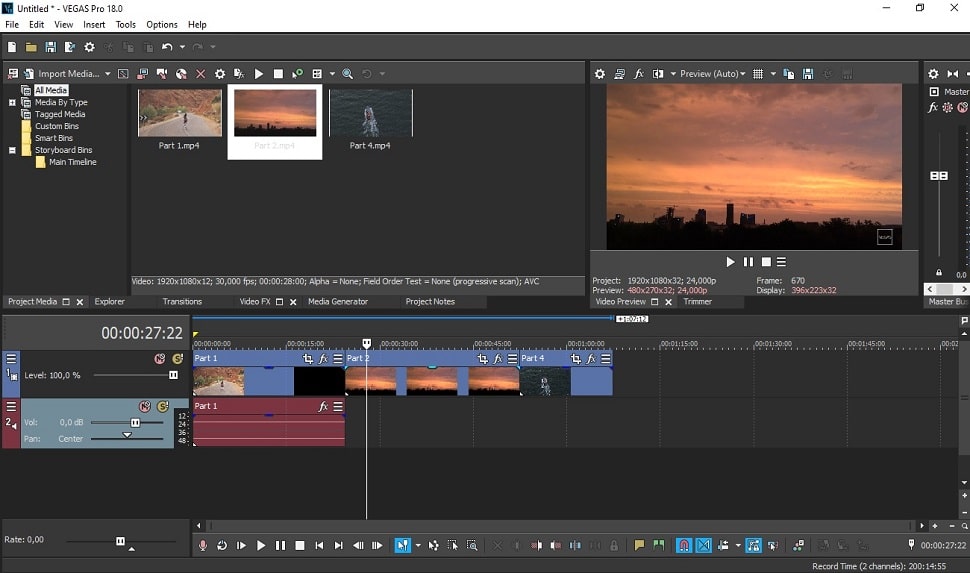Pause timeline playback in transport bar

280,545
